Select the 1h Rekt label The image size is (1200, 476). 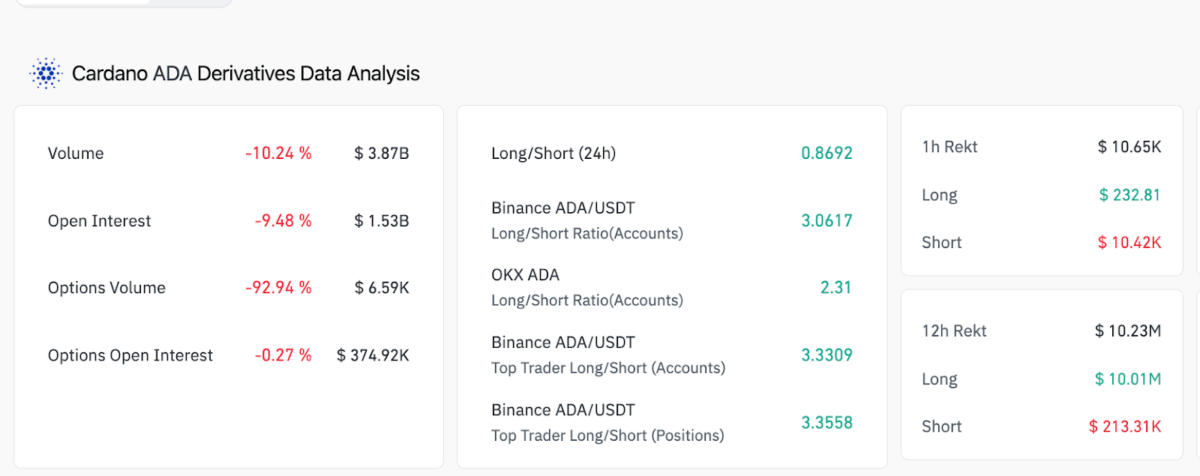click(x=950, y=147)
